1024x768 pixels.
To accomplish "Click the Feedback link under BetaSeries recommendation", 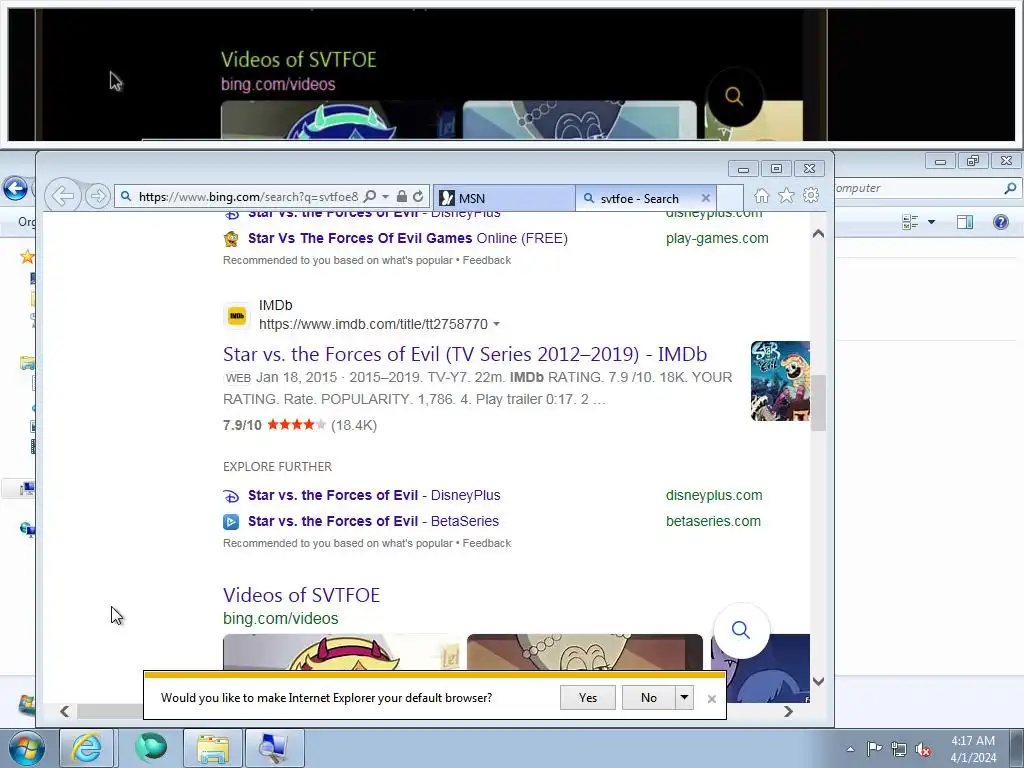I will [487, 543].
